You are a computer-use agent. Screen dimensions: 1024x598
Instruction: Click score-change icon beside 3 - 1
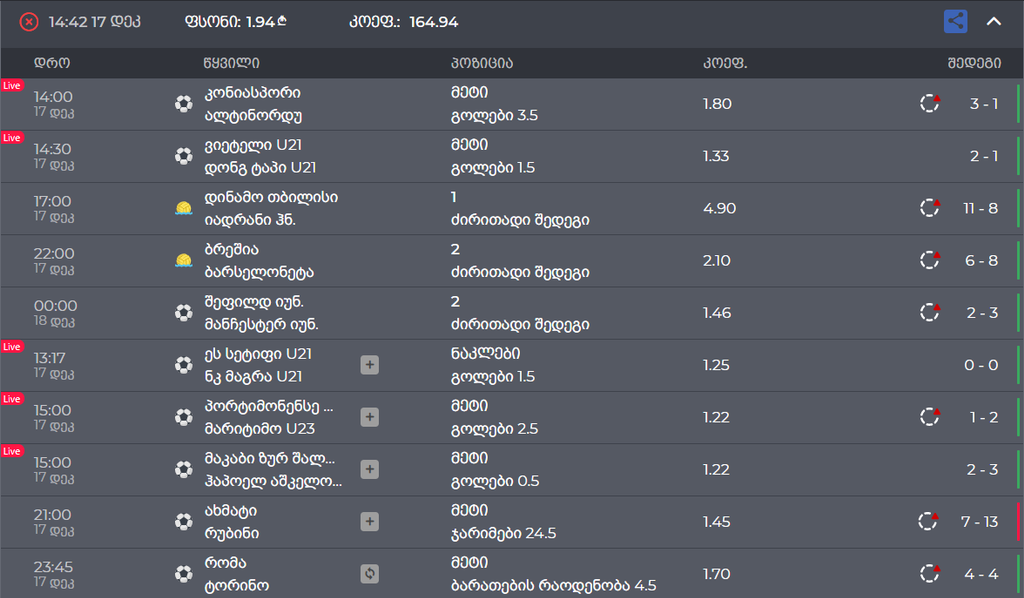pos(930,103)
